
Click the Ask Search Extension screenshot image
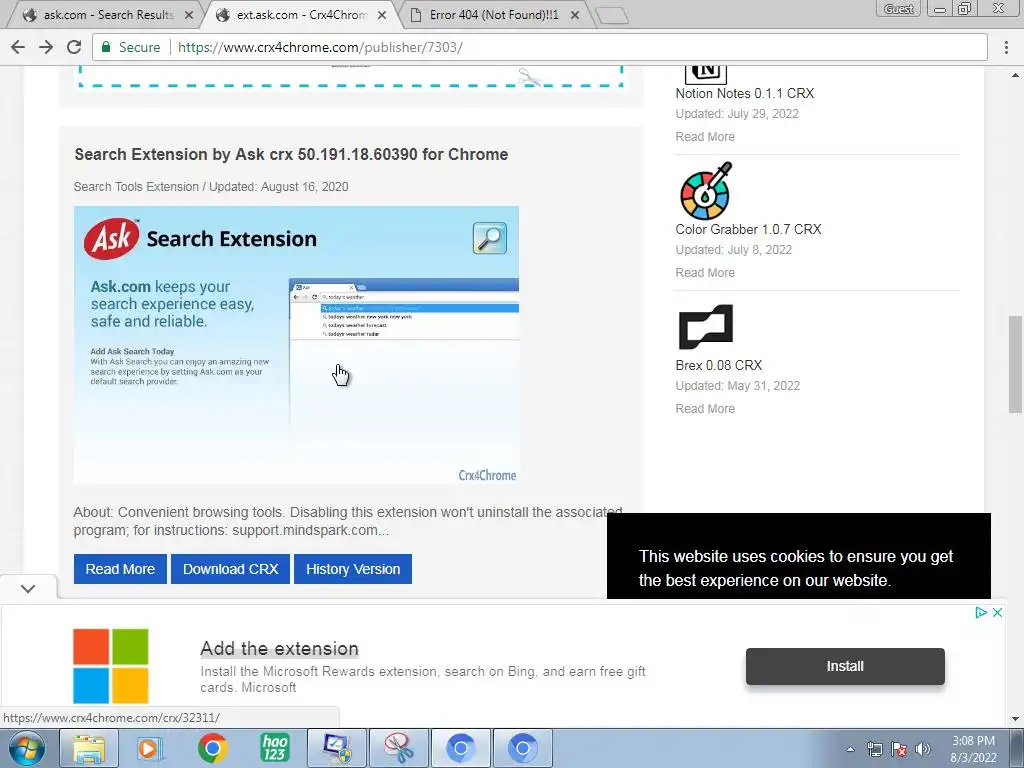click(x=296, y=345)
